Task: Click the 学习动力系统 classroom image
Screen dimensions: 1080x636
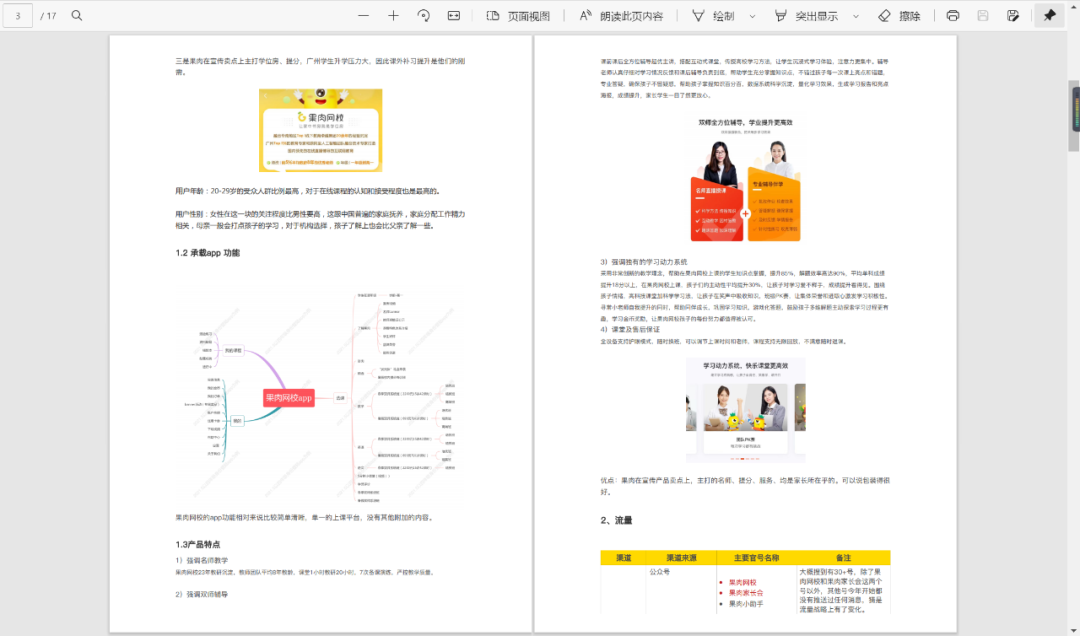Action: click(x=745, y=409)
